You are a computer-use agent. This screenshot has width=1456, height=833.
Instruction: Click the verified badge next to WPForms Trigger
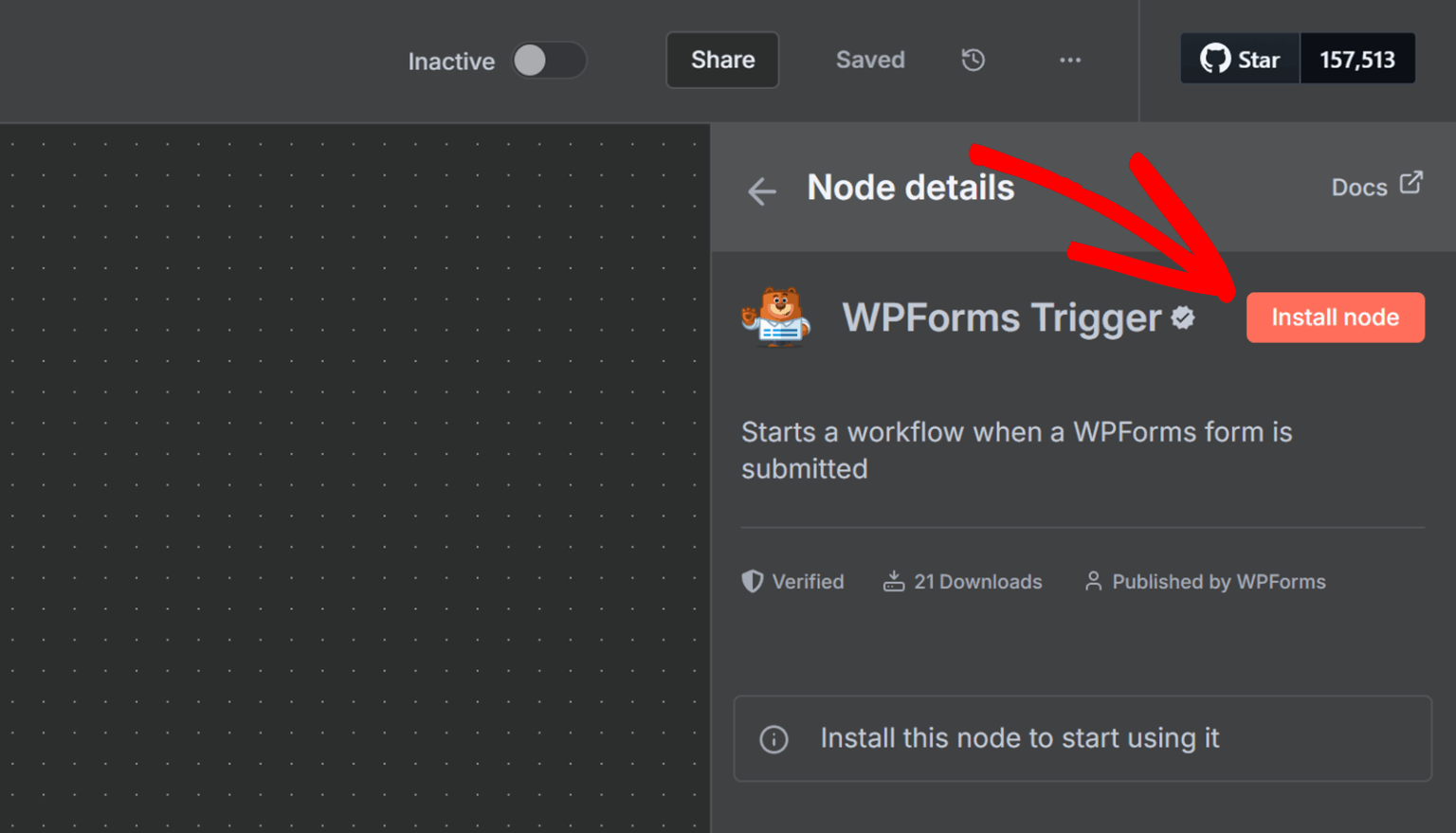click(1182, 319)
